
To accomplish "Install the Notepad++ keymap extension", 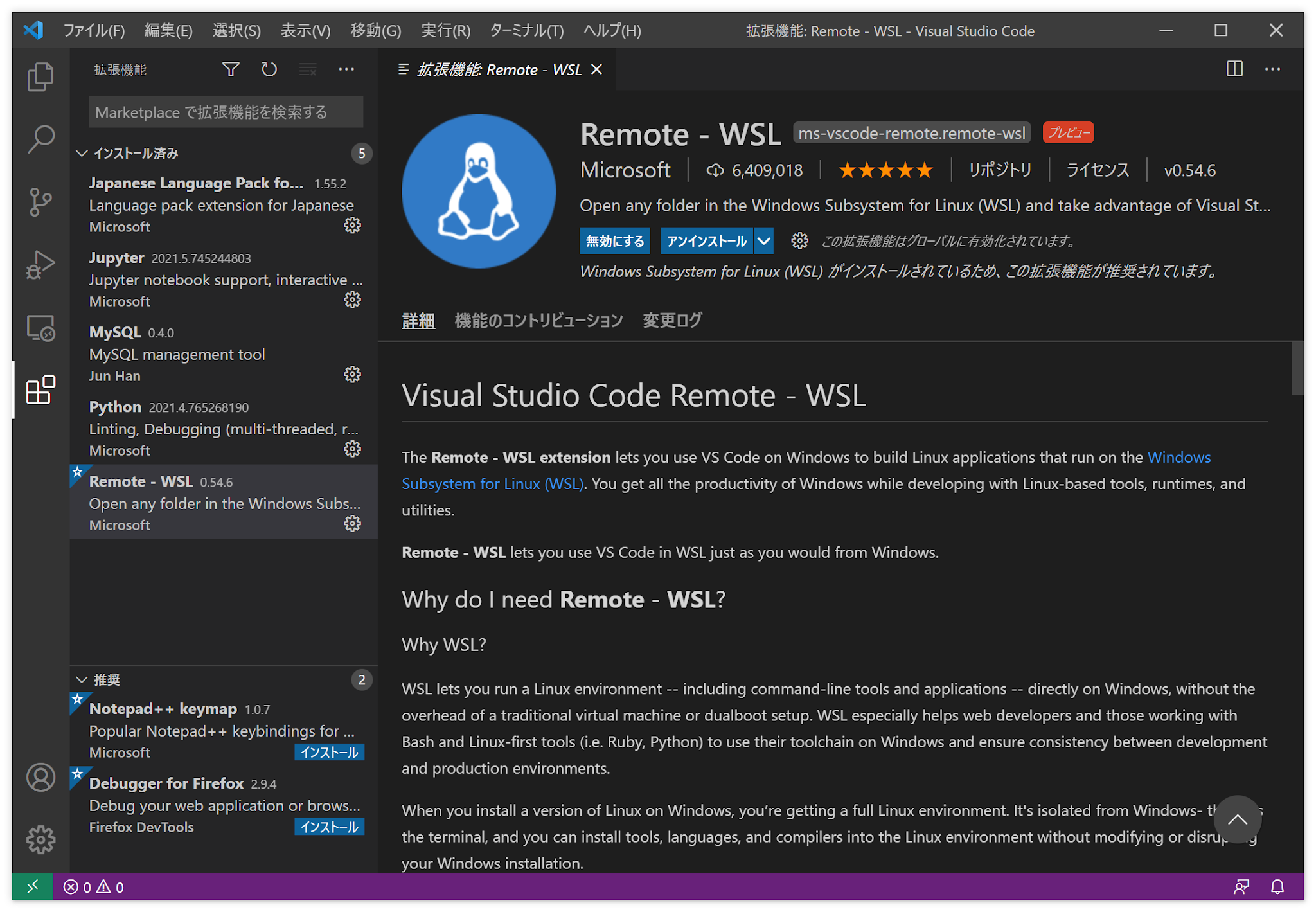I will [329, 752].
